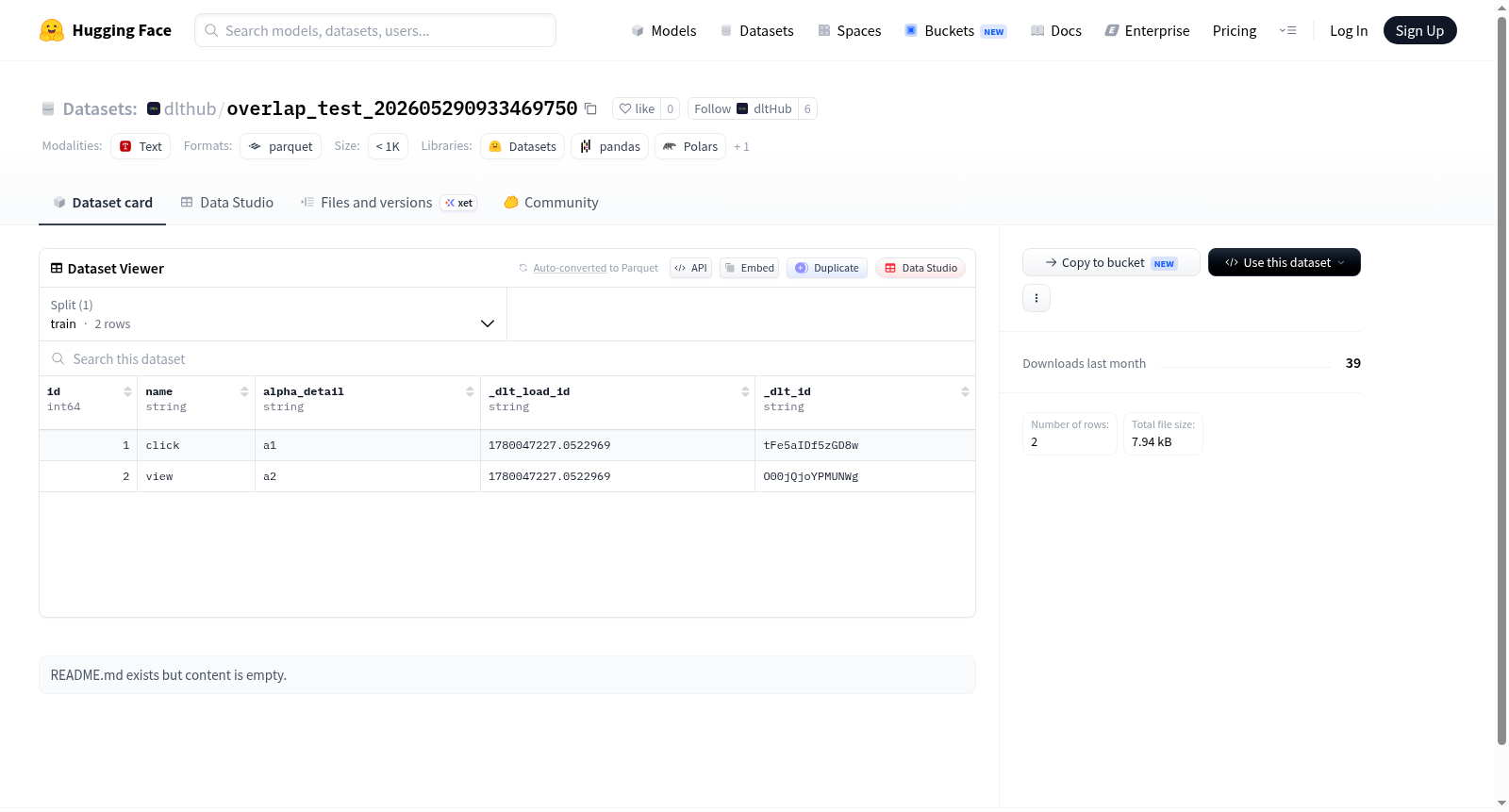Image resolution: width=1509 pixels, height=812 pixels.
Task: Sort the _dlt_id column
Action: coord(965,391)
